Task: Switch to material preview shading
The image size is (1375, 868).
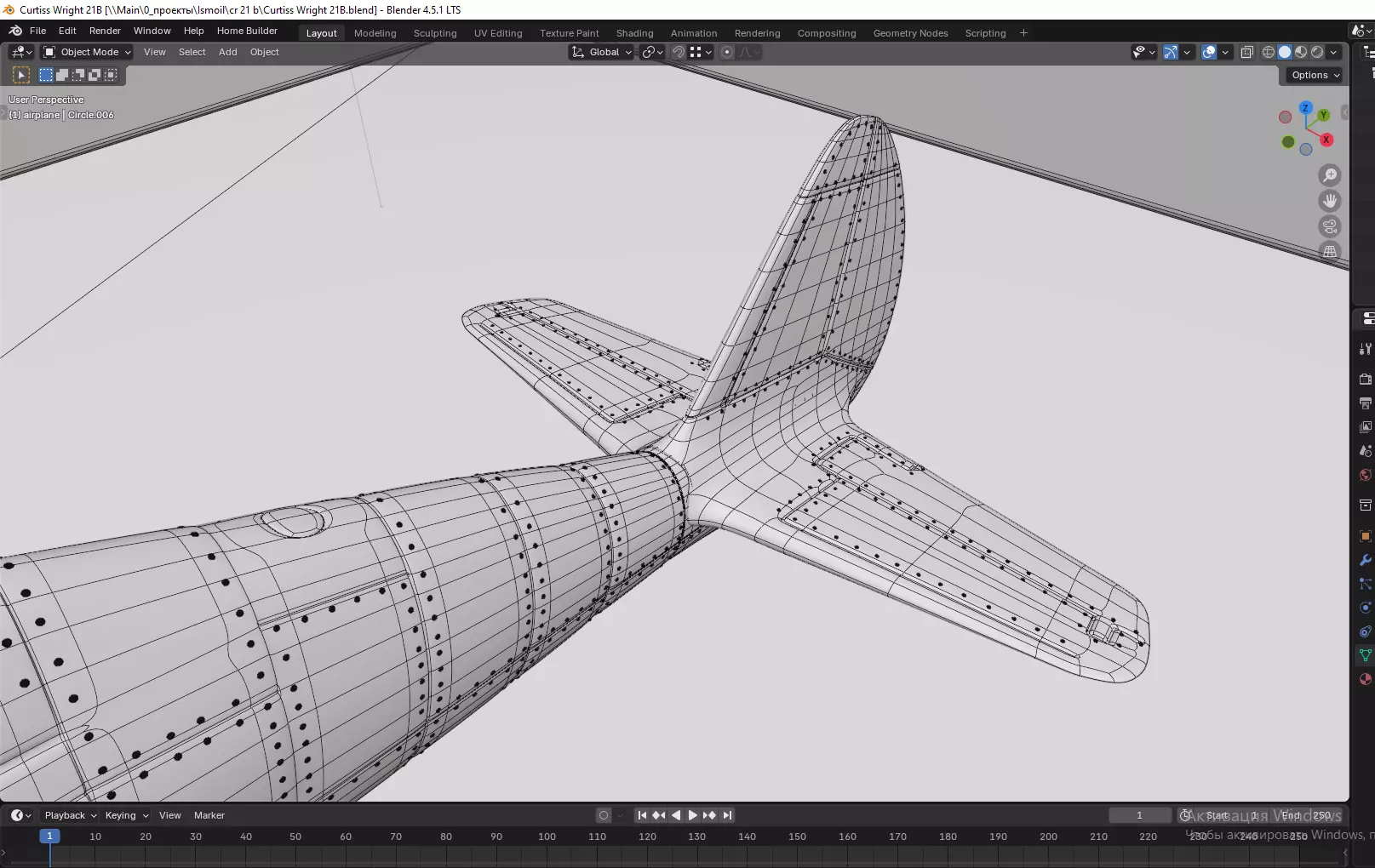Action: (x=1301, y=52)
